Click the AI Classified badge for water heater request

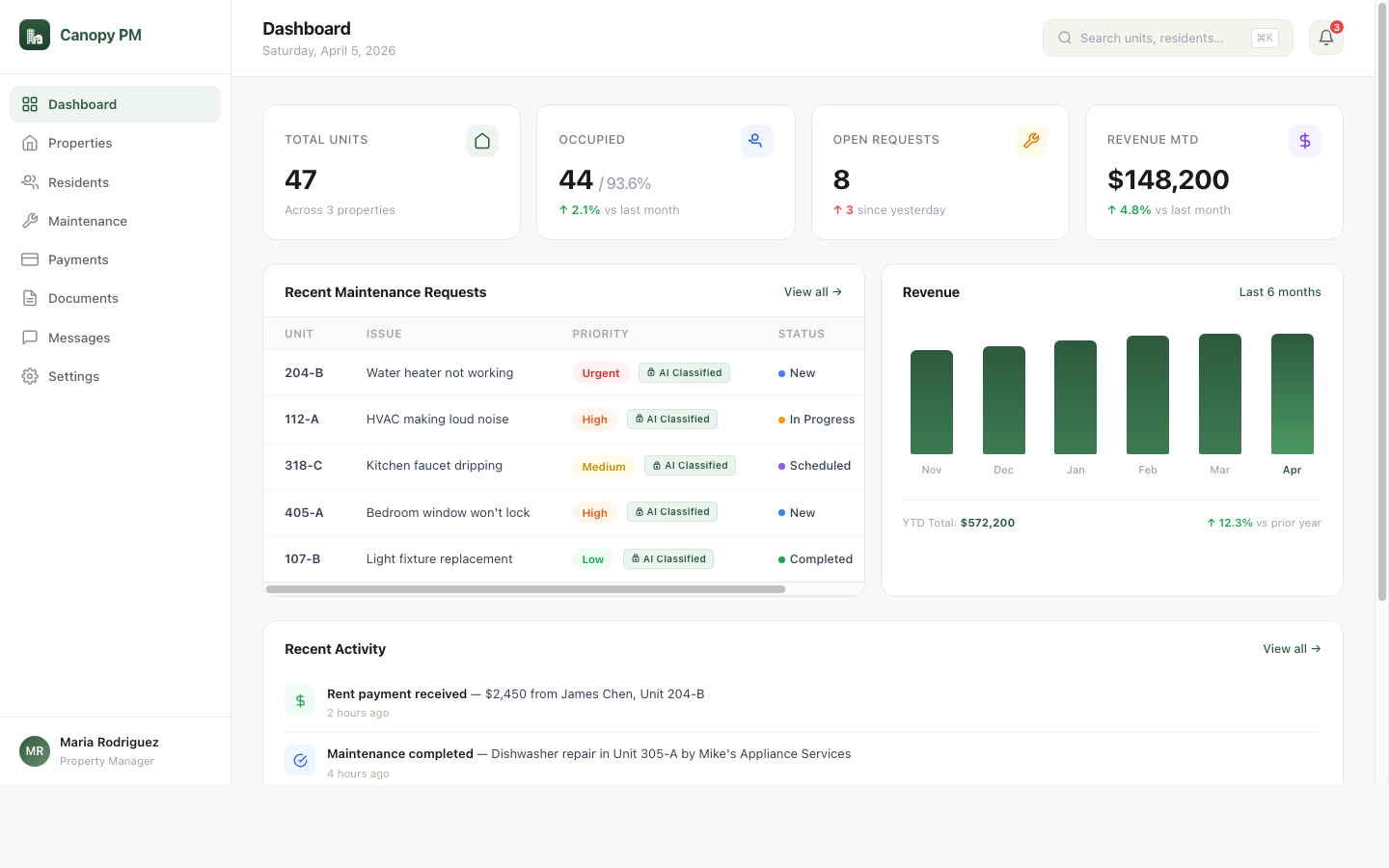[684, 372]
